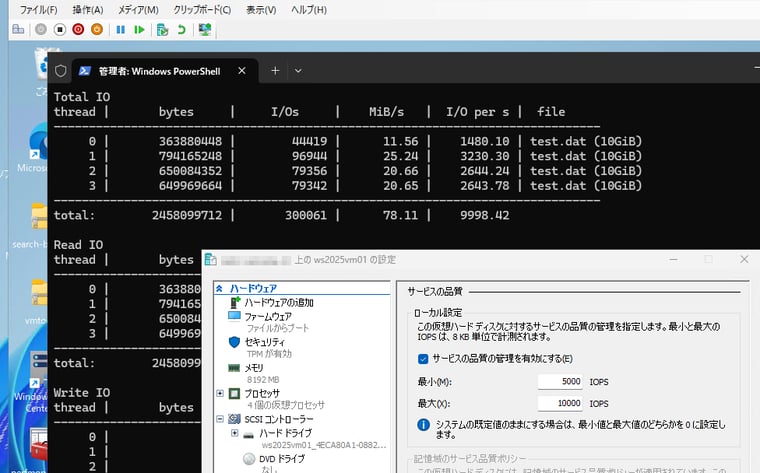Click the ハードウェアの追加 icon

[235, 302]
